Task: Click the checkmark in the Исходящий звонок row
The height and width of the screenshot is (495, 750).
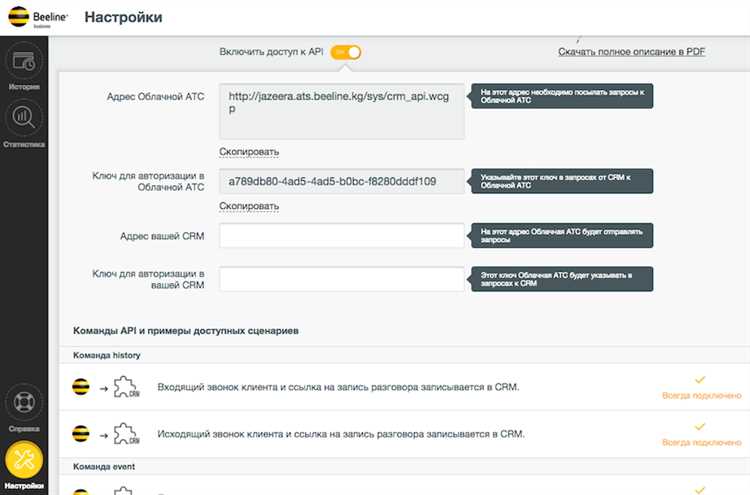Action: click(x=700, y=427)
